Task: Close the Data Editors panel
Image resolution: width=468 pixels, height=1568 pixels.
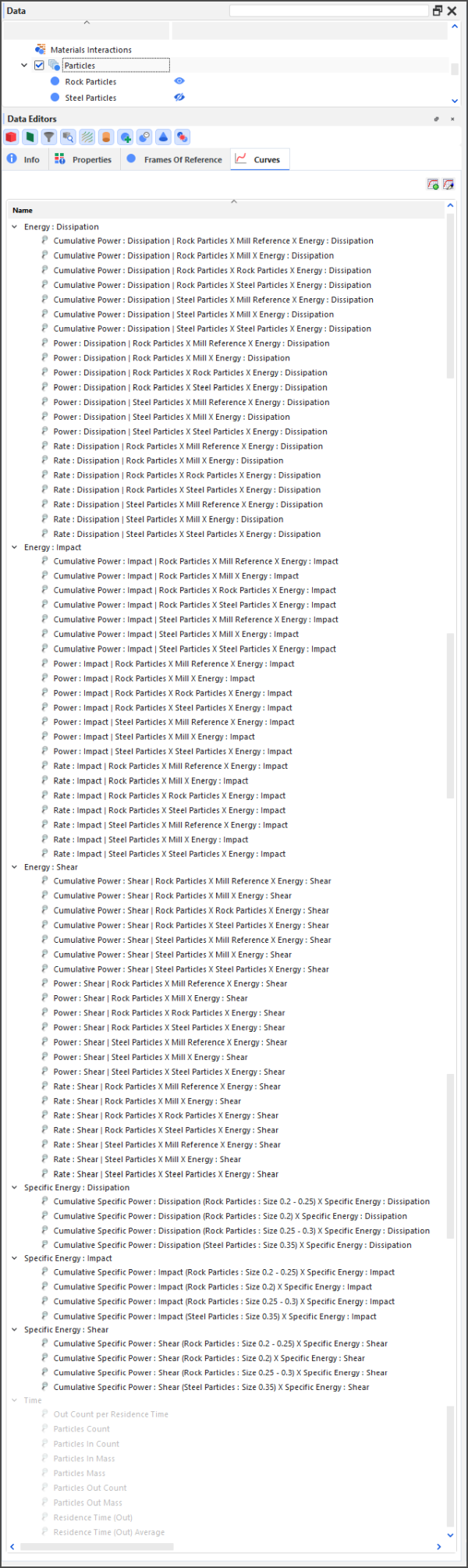Action: (452, 119)
